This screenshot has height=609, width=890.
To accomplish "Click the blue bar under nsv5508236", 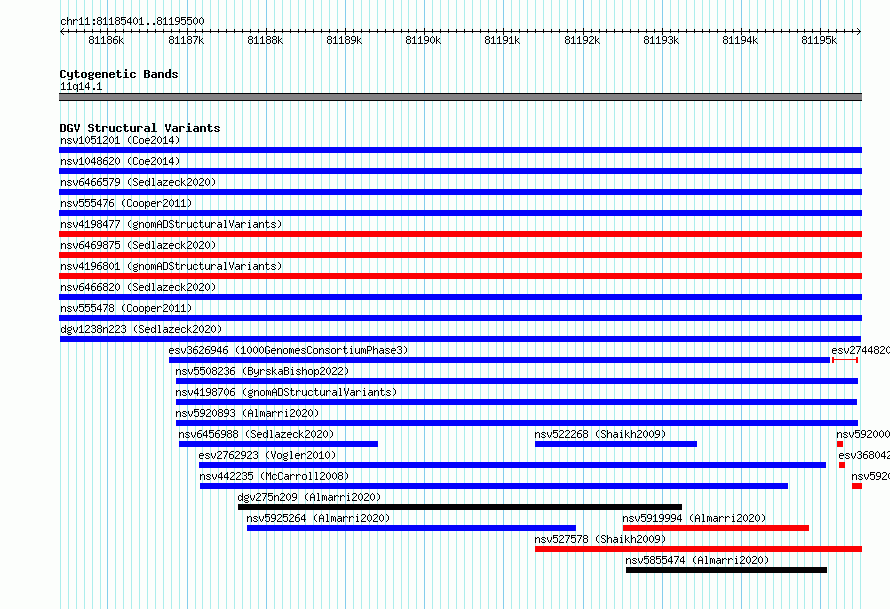I will point(517,381).
